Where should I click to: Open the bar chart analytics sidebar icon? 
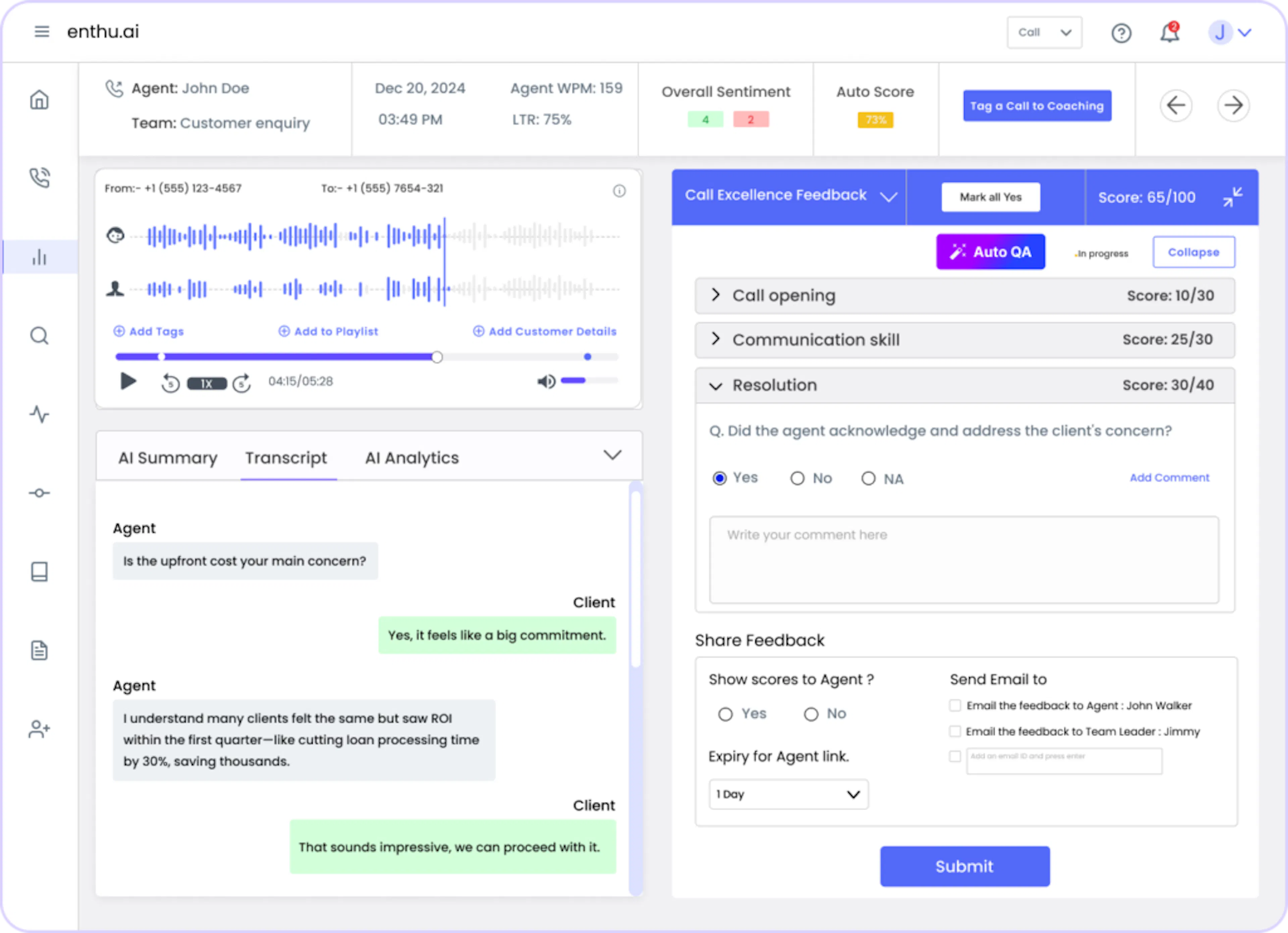(x=39, y=257)
